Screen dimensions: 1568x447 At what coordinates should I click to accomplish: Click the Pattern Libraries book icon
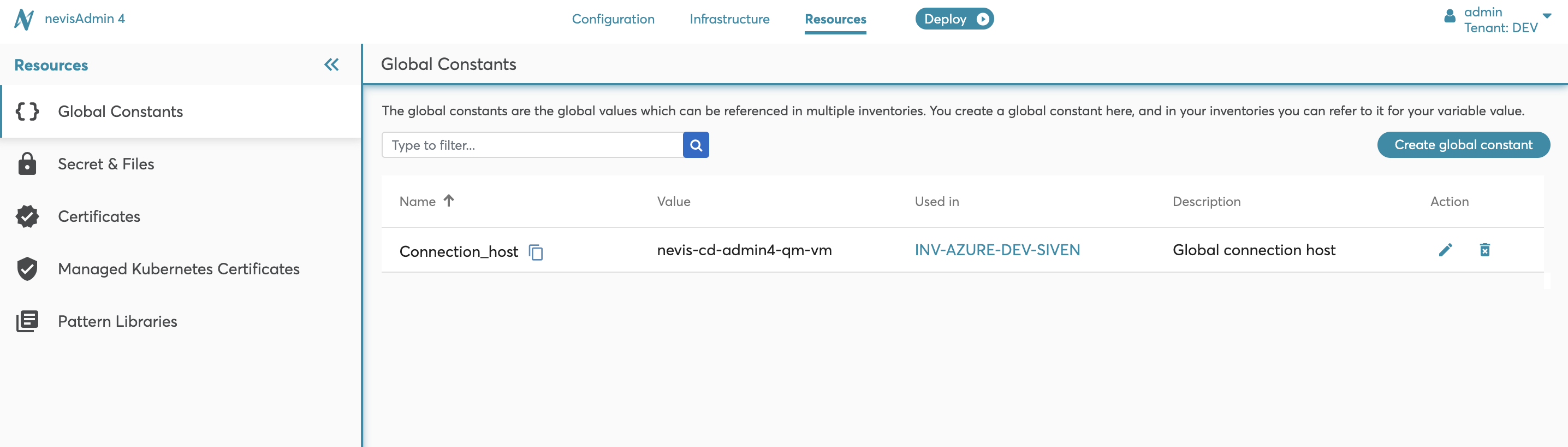point(27,321)
